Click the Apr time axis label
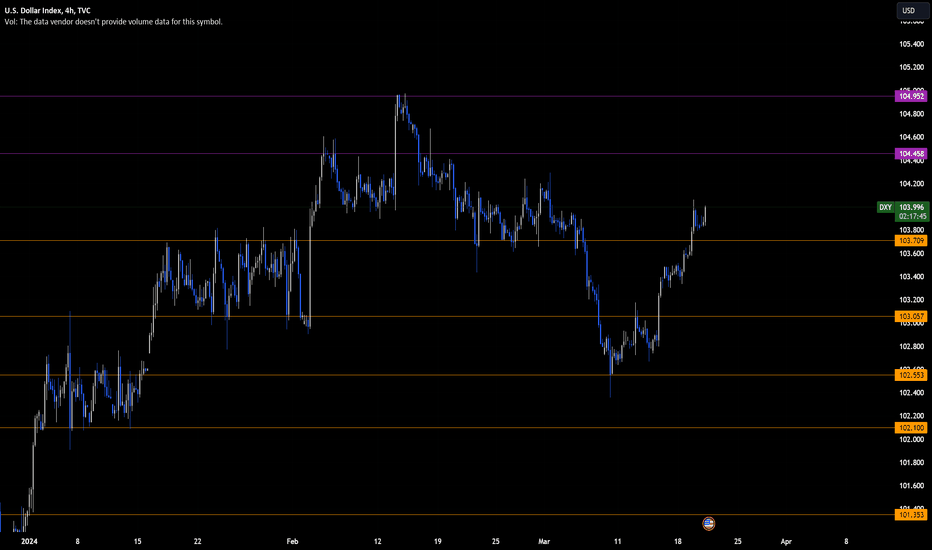Image resolution: width=932 pixels, height=550 pixels. 786,542
